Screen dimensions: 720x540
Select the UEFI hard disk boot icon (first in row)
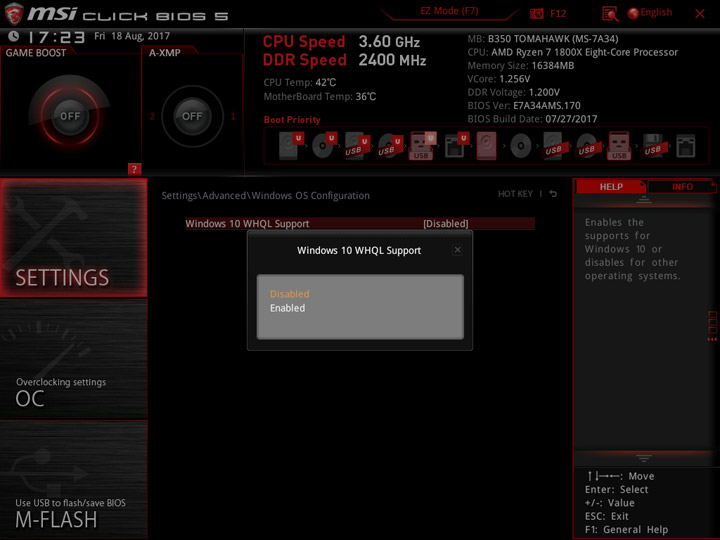(291, 146)
